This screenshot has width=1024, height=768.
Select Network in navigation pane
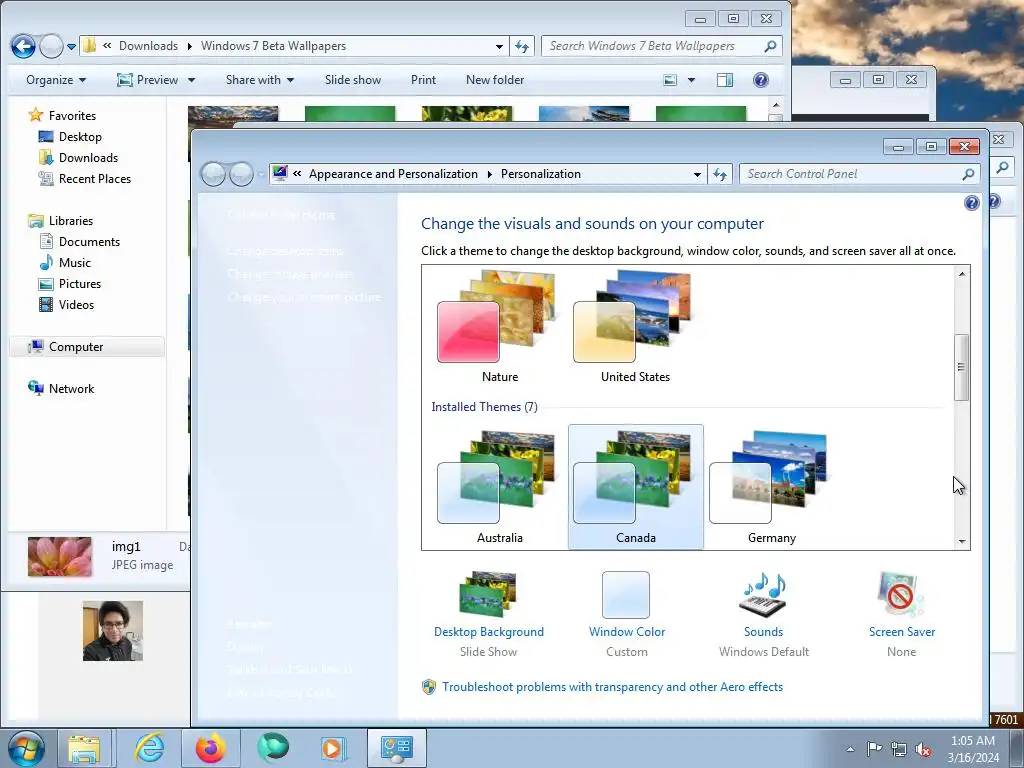[x=71, y=389]
